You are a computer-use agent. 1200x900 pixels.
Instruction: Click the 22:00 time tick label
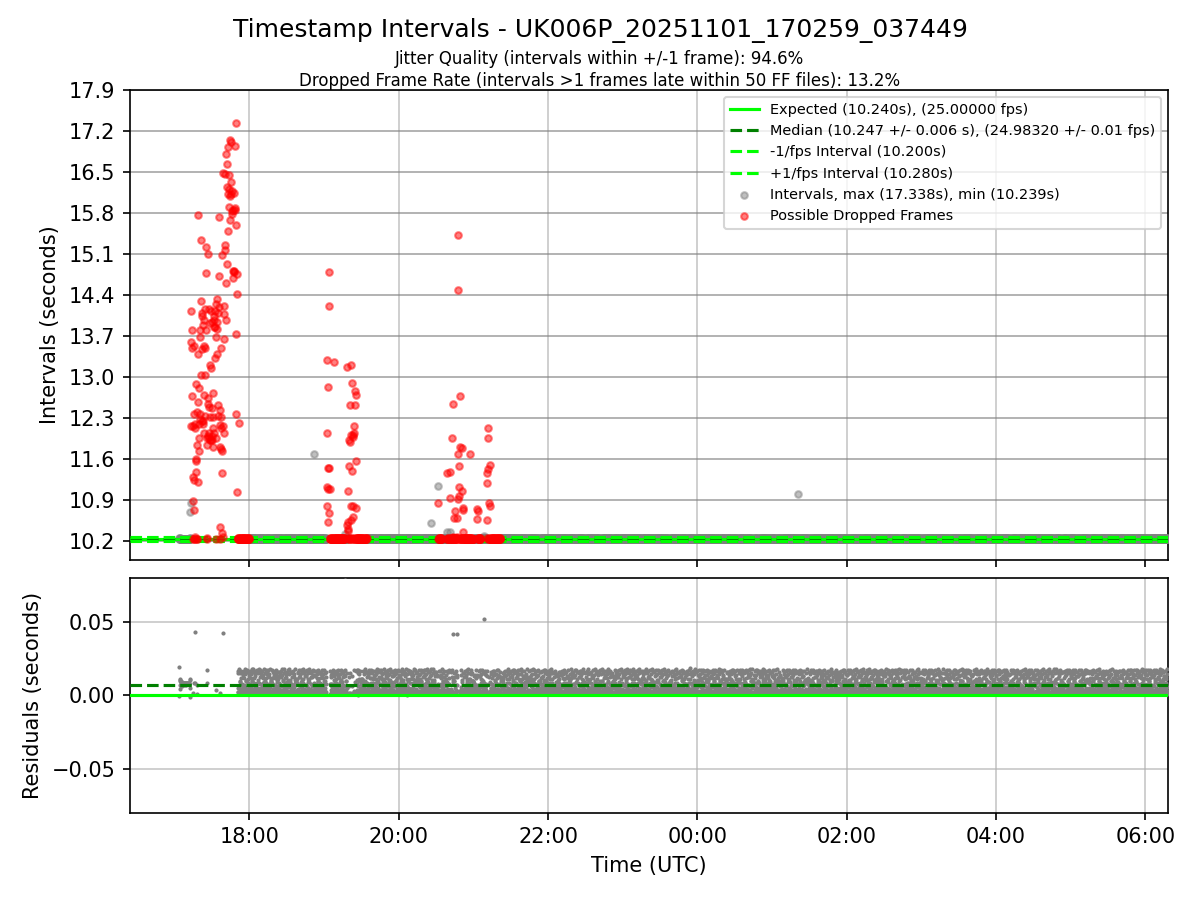[548, 834]
